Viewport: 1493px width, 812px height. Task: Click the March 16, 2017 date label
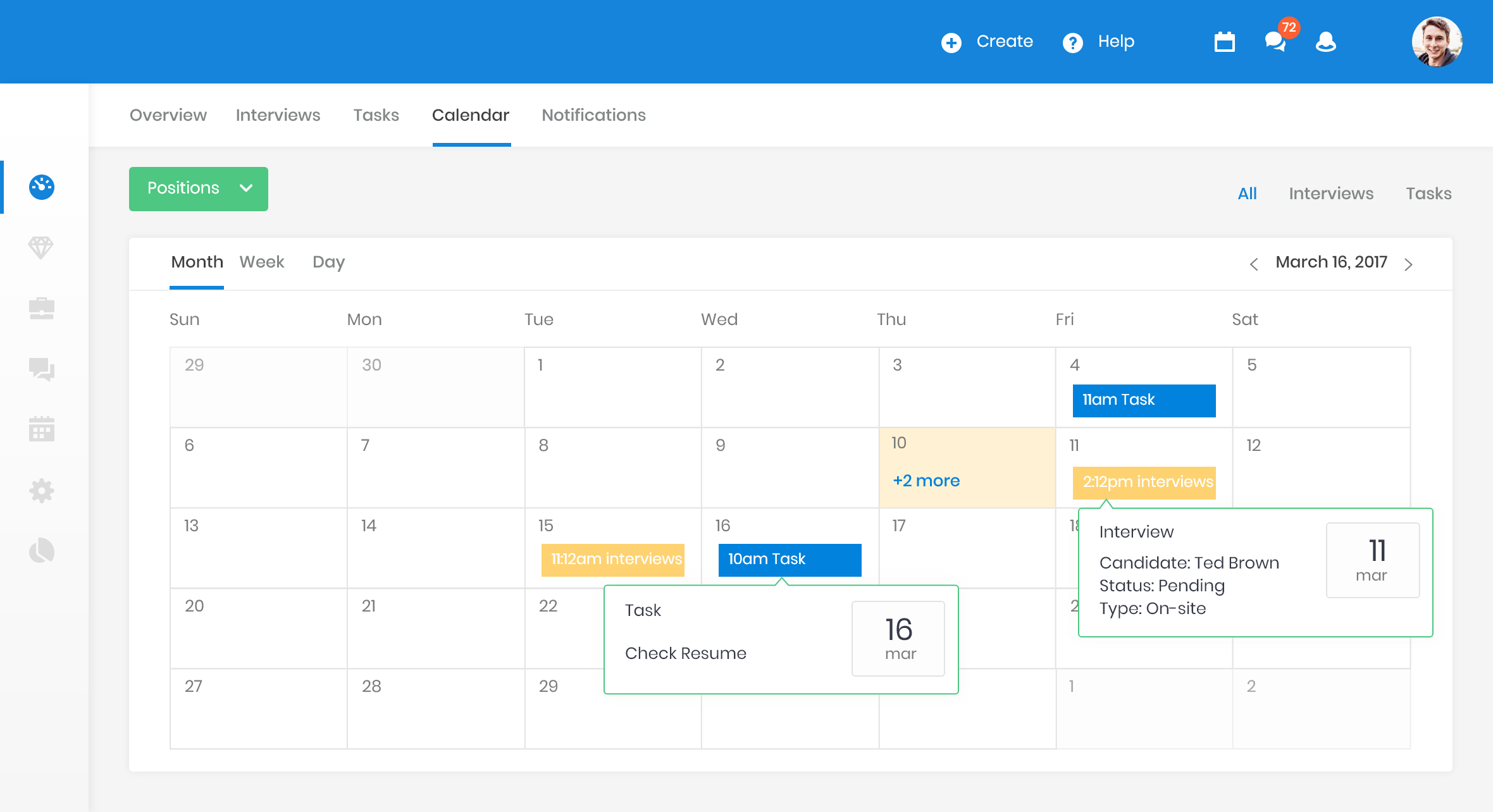pyautogui.click(x=1331, y=262)
